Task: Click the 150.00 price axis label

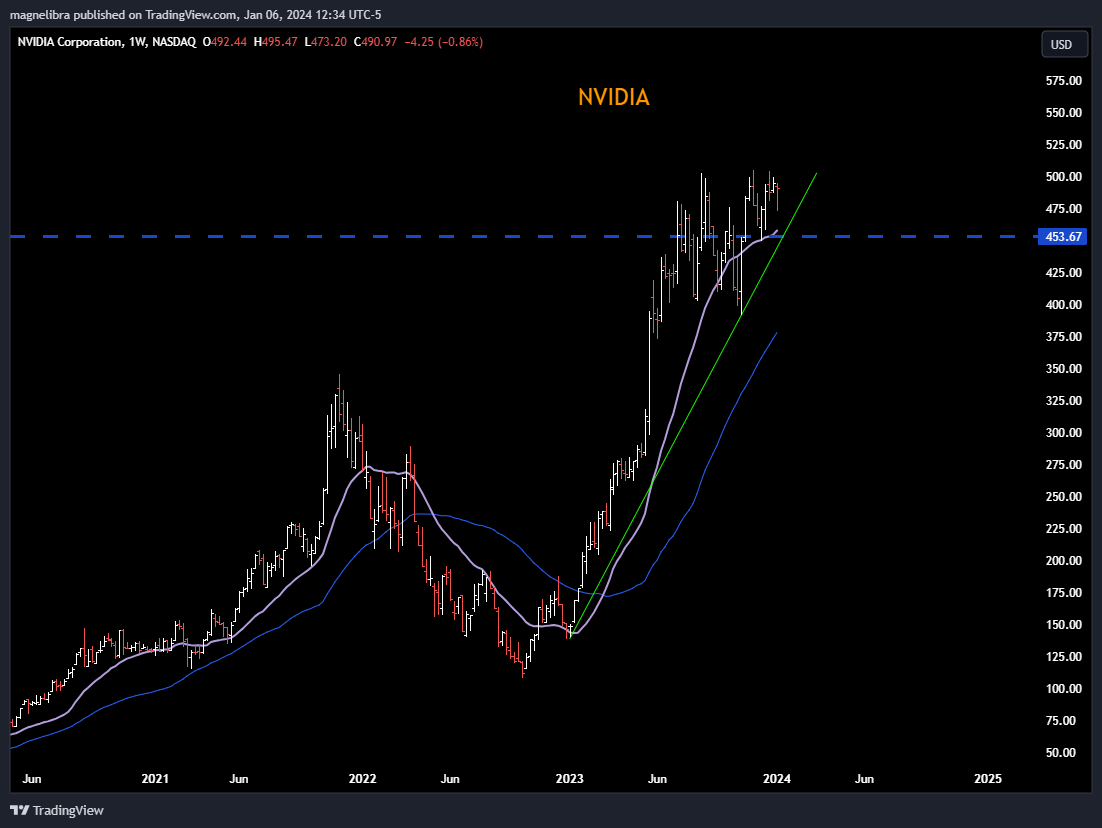Action: [x=1063, y=624]
